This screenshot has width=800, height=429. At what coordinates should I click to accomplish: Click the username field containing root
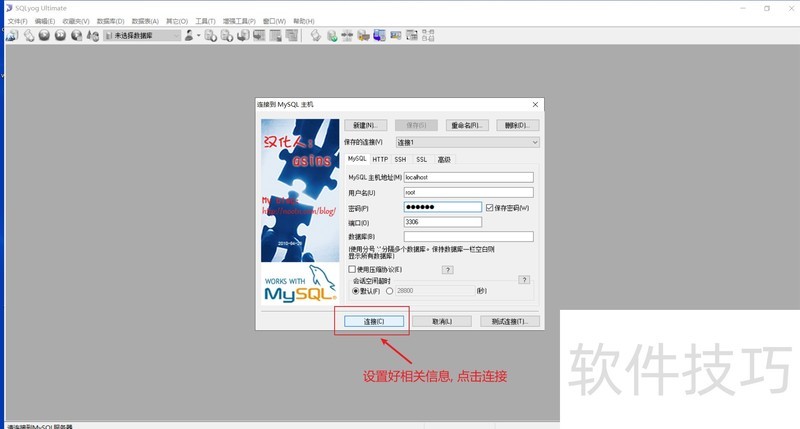(x=468, y=192)
